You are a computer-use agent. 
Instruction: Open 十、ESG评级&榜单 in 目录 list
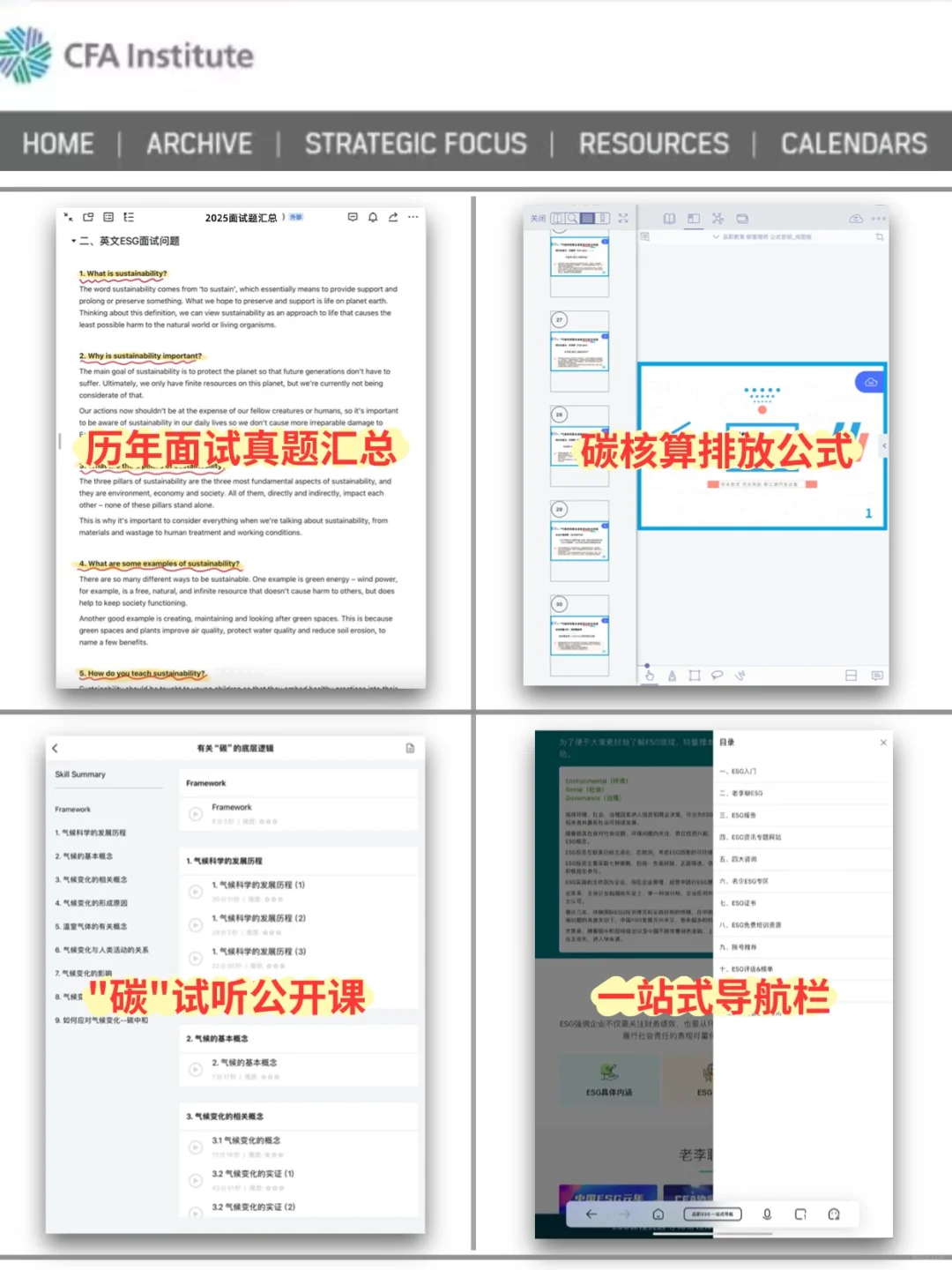[803, 969]
